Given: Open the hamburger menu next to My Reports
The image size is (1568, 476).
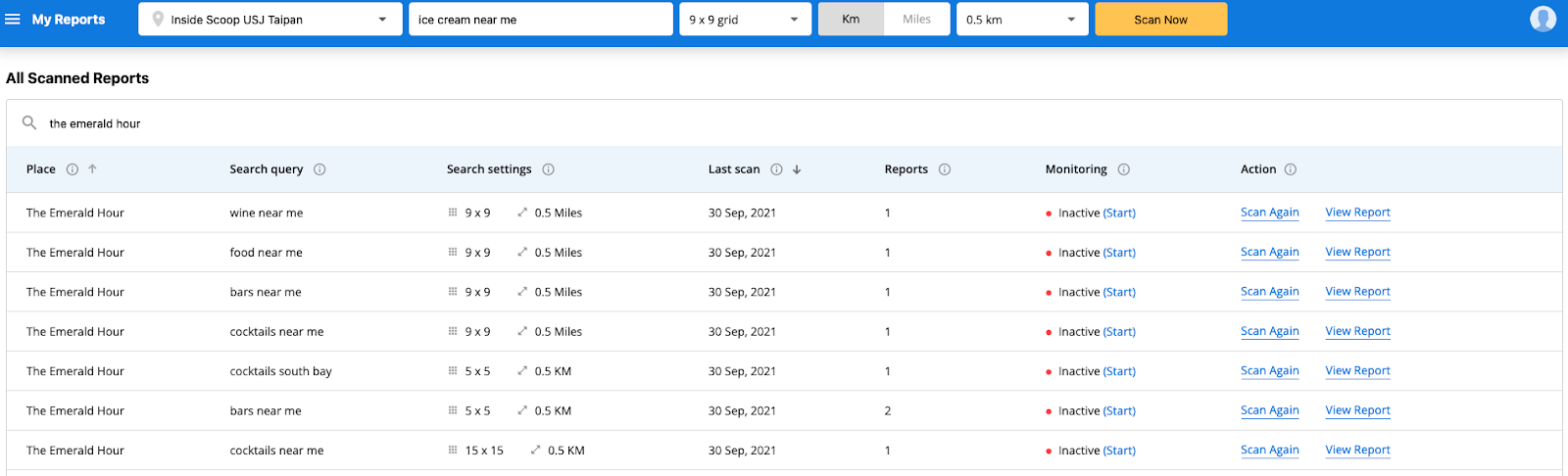Looking at the screenshot, I should click(x=13, y=19).
